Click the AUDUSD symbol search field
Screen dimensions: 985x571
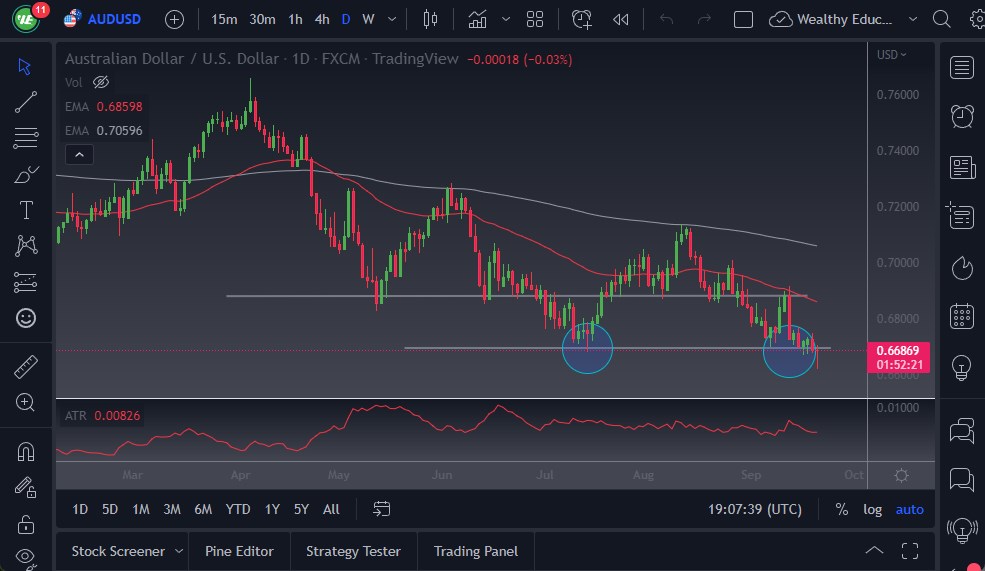click(x=113, y=19)
